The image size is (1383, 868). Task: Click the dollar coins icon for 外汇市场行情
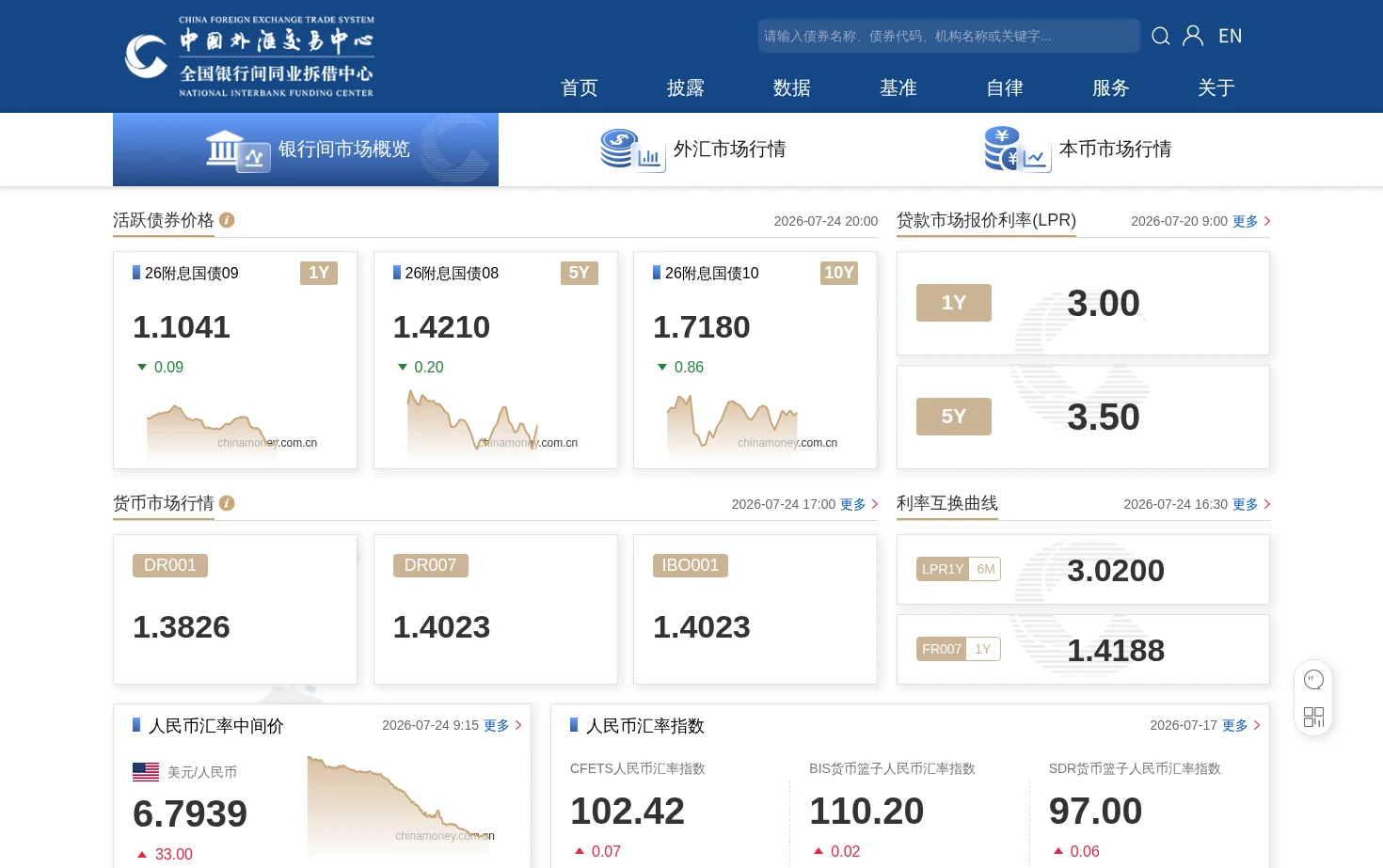633,150
